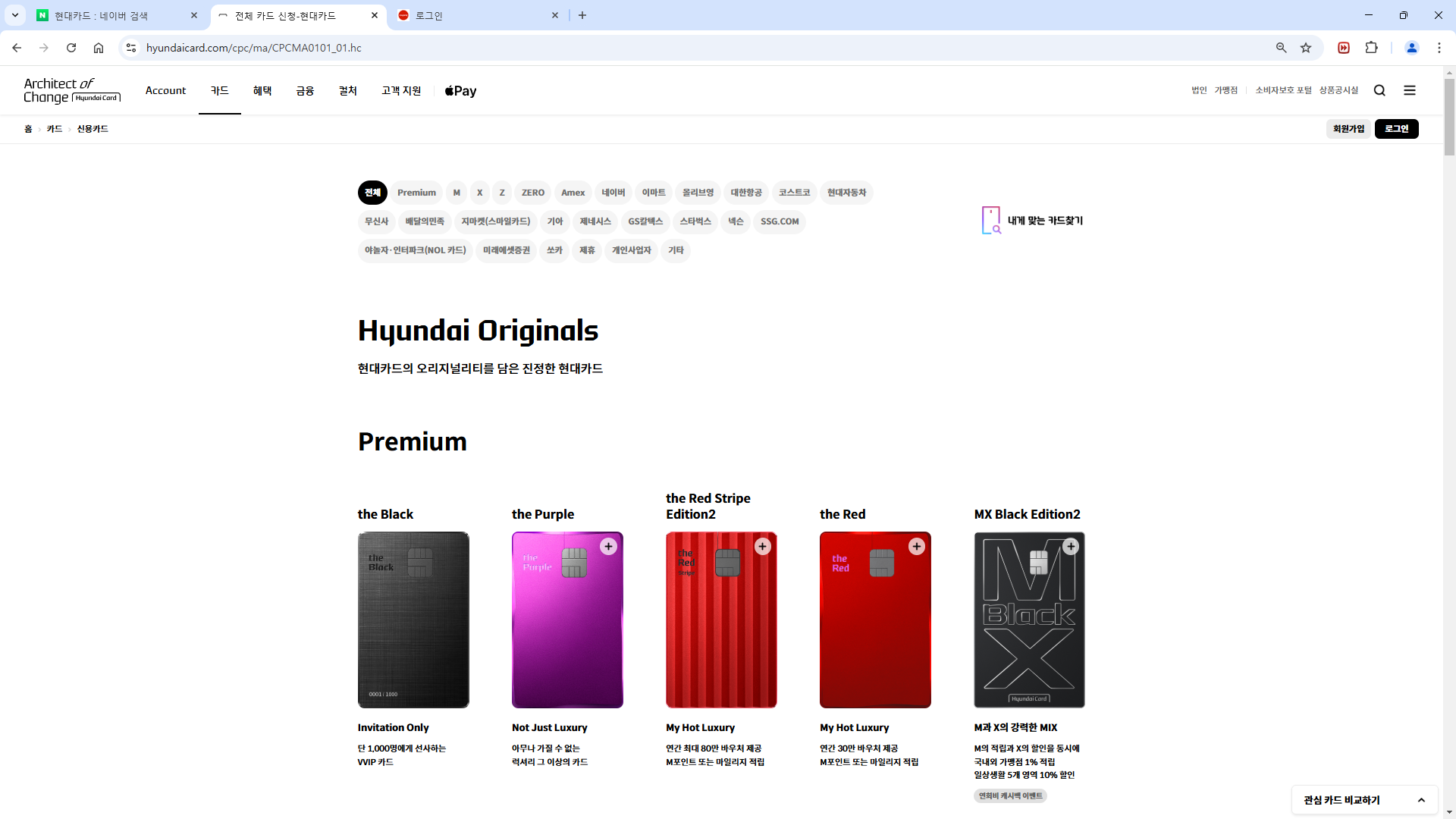This screenshot has height=819, width=1456.
Task: Open the browser extensions puzzle icon
Action: coord(1371,48)
